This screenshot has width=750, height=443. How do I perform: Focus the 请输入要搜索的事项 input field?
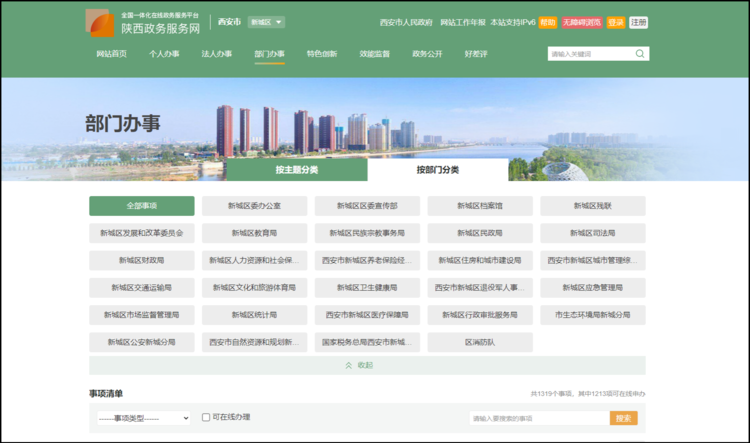(x=538, y=418)
